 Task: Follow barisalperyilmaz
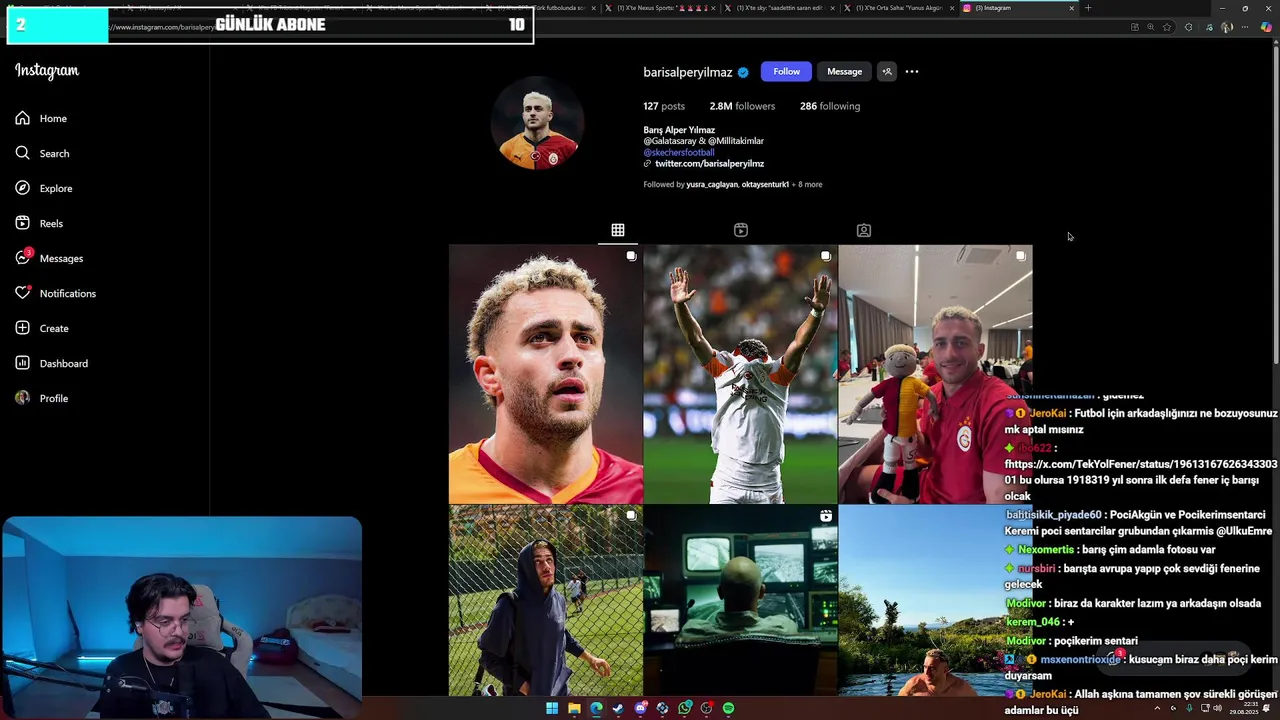[x=786, y=71]
